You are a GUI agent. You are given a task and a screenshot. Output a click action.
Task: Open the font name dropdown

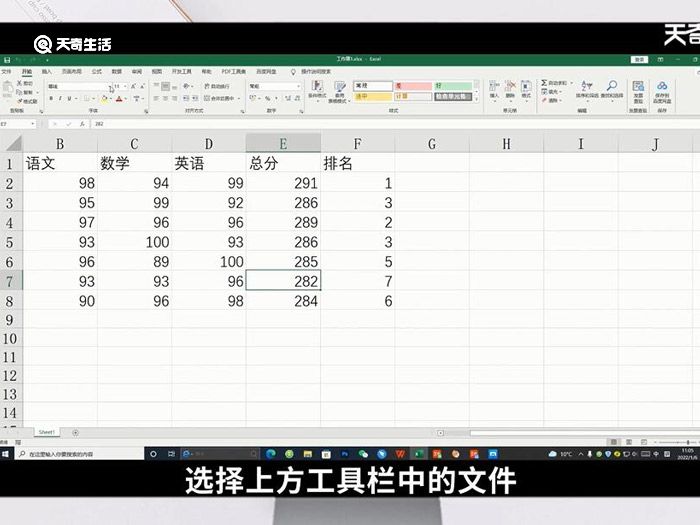109,86
